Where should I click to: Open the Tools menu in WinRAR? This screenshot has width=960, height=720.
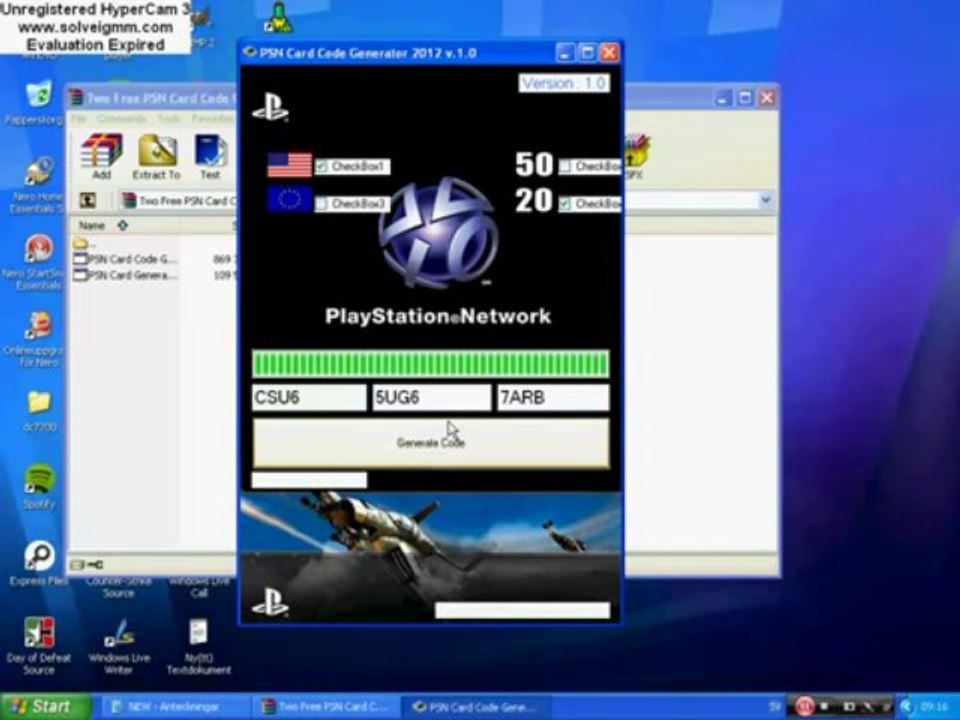[x=169, y=118]
